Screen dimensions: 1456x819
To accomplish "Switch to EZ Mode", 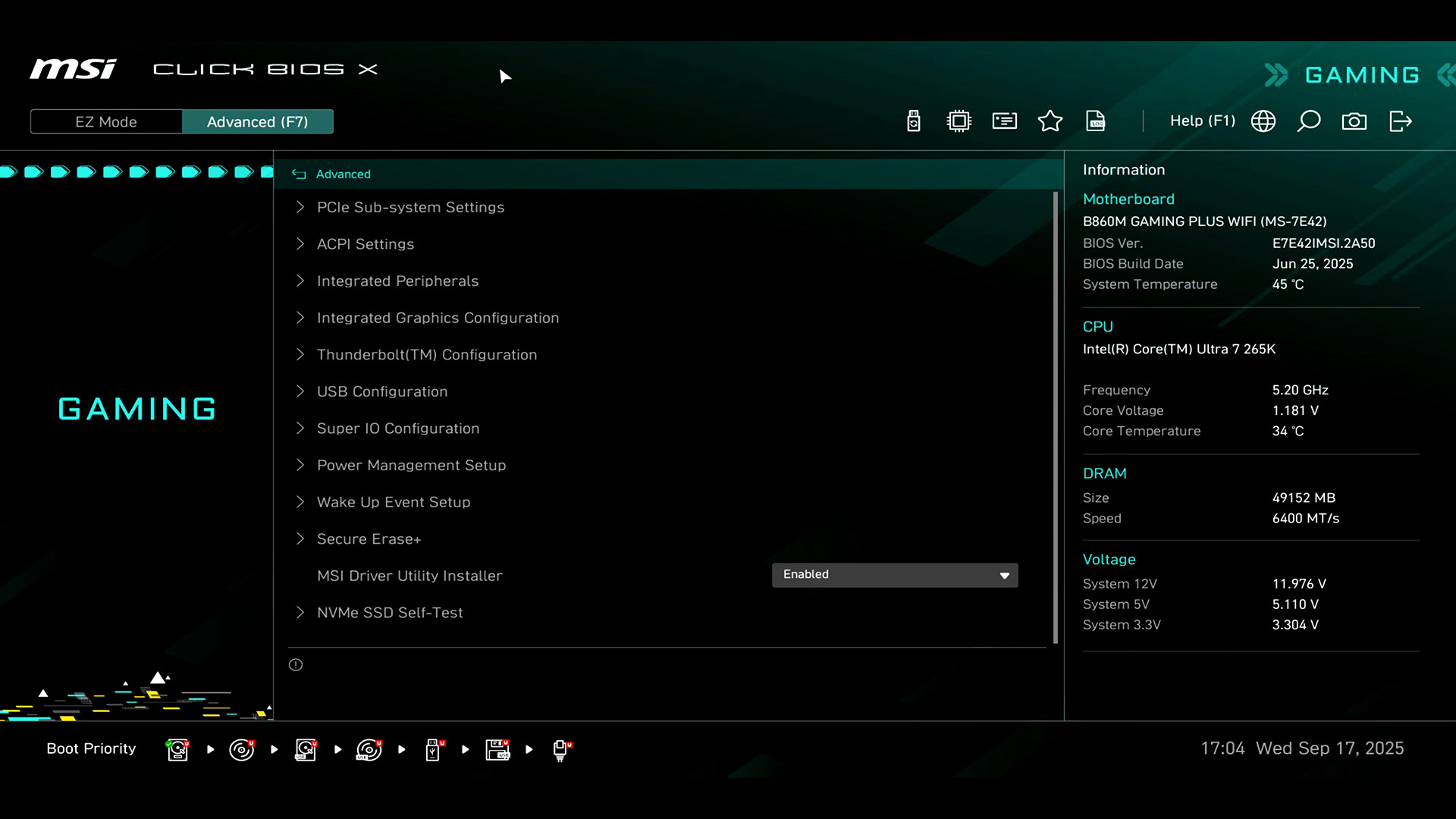I will point(106,121).
